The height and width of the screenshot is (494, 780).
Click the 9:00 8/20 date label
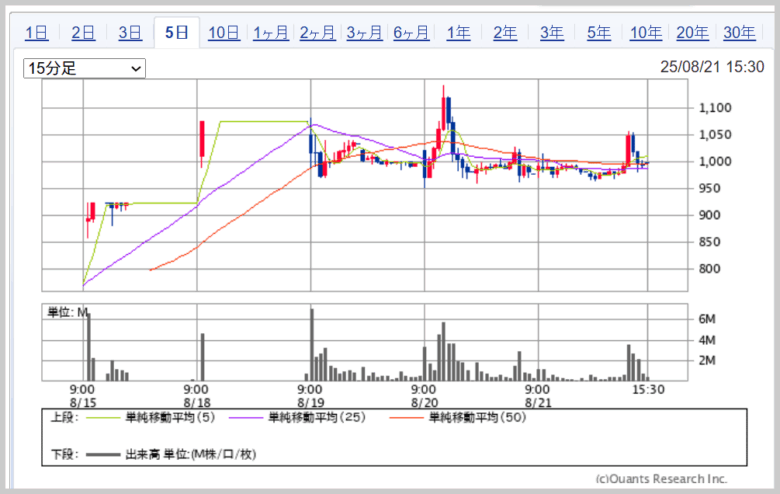[424, 396]
